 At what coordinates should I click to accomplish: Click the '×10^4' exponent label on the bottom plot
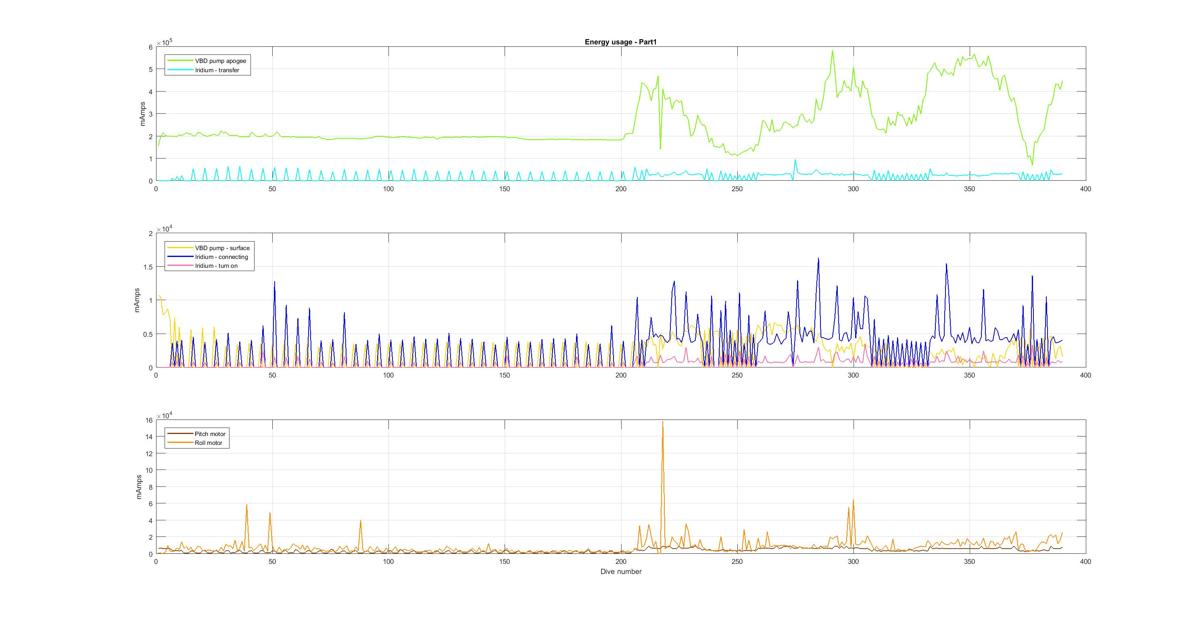[x=166, y=414]
